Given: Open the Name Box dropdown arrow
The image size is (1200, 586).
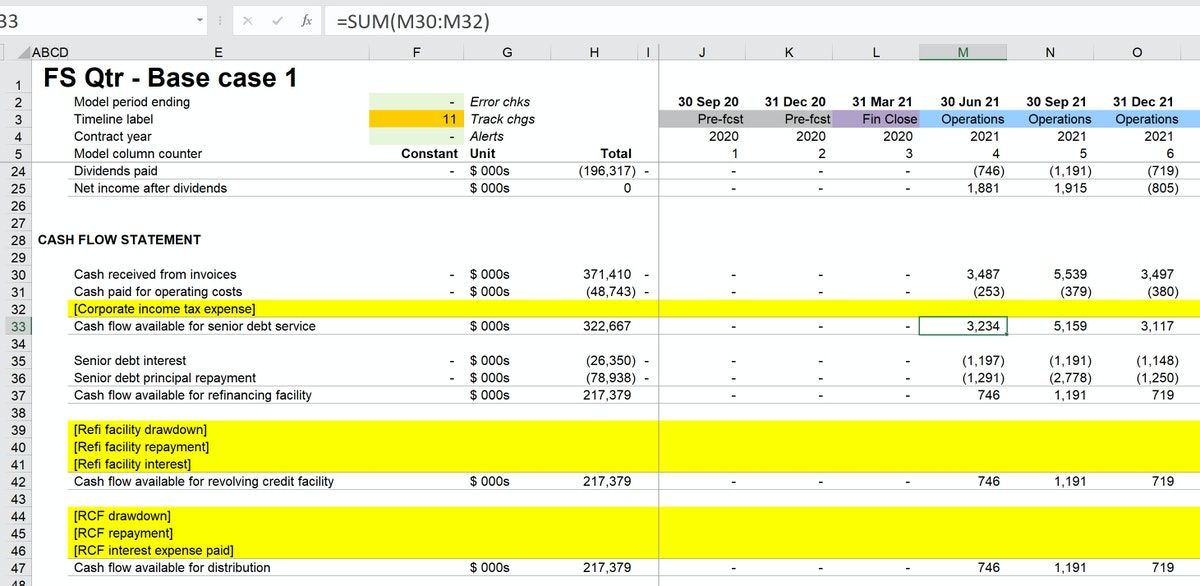Looking at the screenshot, I should [x=198, y=18].
